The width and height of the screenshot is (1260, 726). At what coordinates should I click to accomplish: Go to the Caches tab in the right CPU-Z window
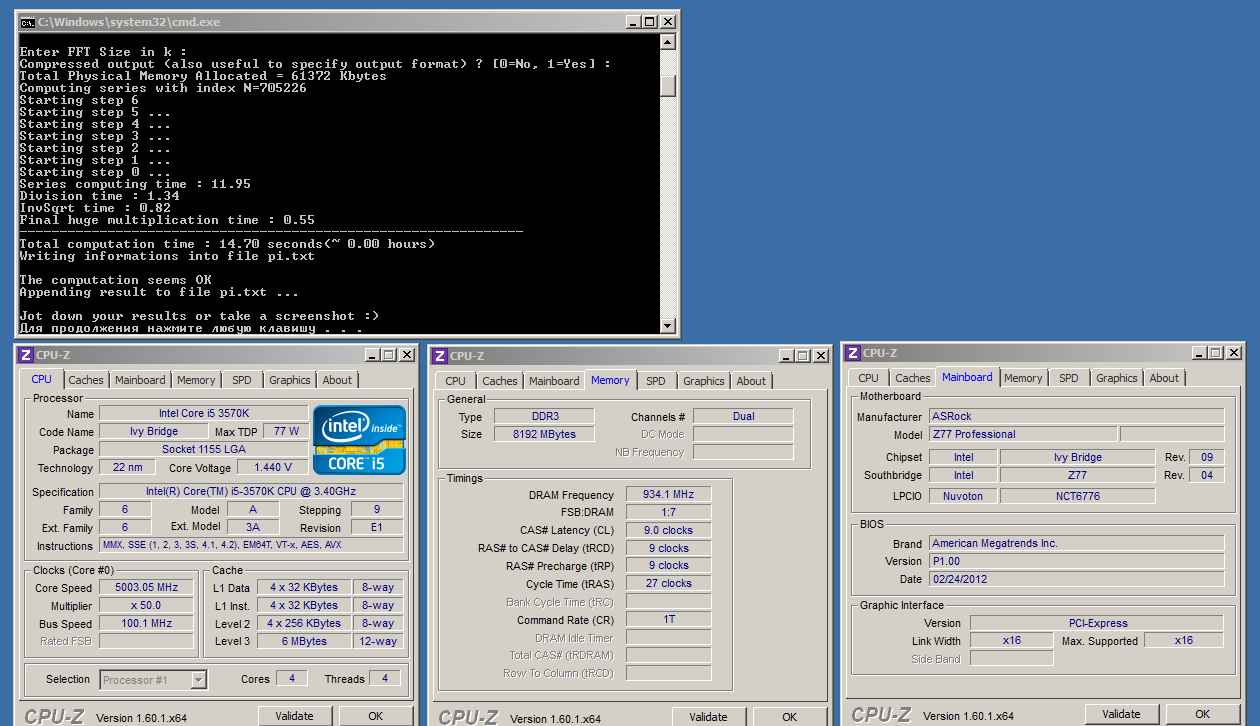[x=913, y=378]
